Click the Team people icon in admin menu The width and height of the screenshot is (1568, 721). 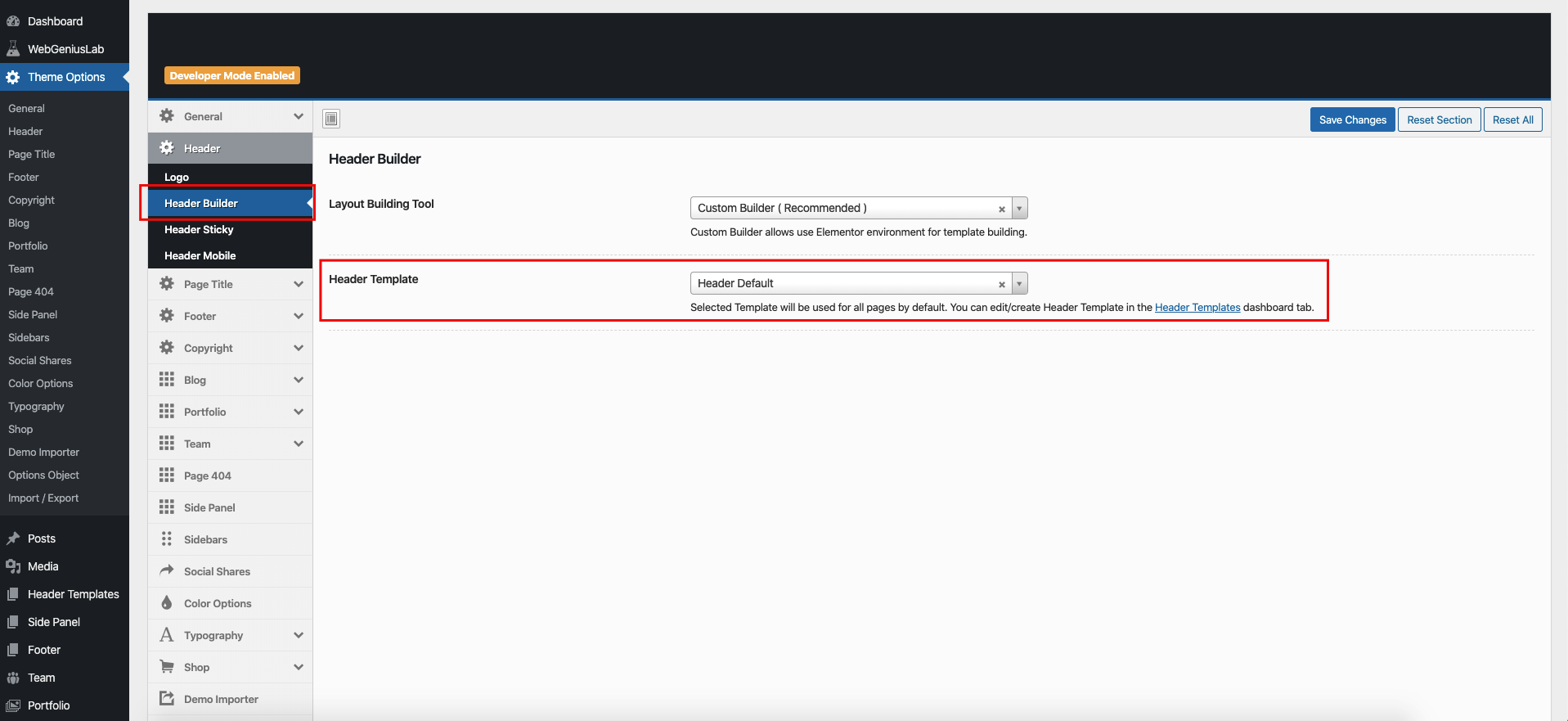tap(13, 678)
